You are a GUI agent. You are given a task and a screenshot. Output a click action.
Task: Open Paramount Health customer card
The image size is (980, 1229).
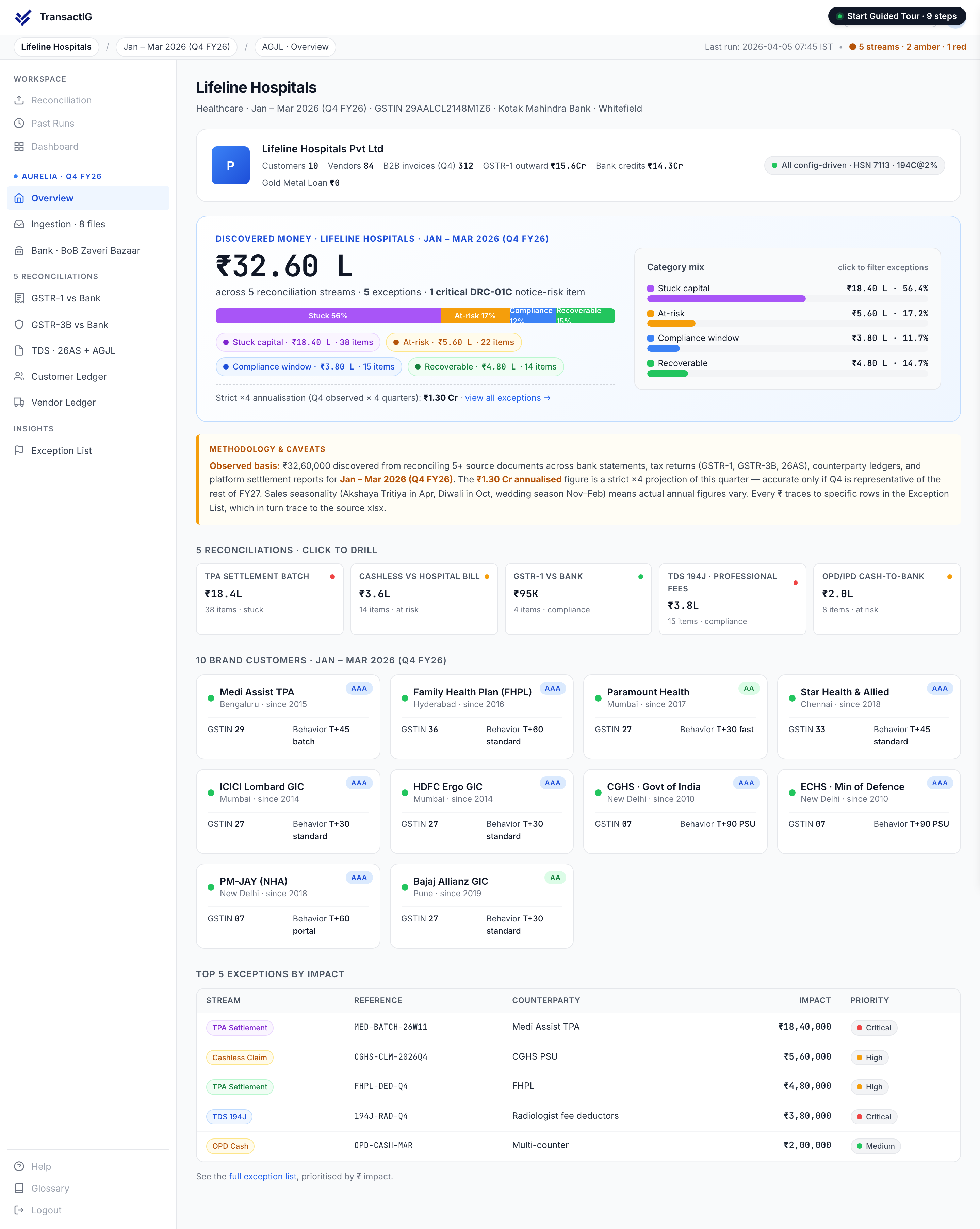pyautogui.click(x=675, y=717)
